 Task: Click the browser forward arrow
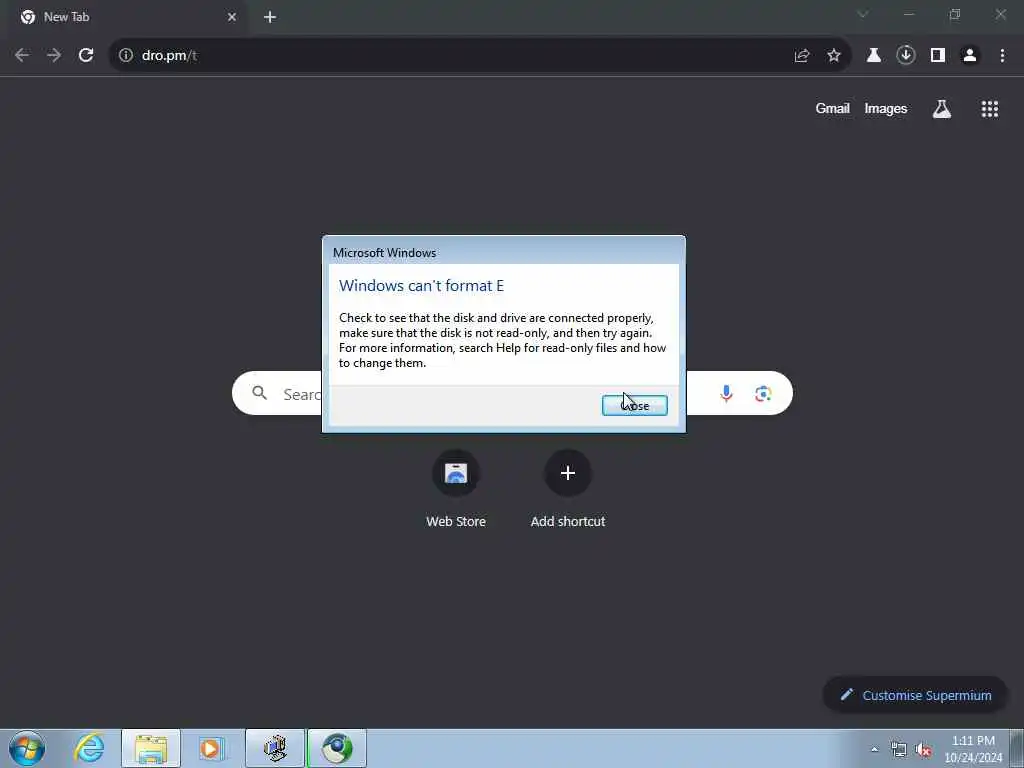click(x=54, y=56)
